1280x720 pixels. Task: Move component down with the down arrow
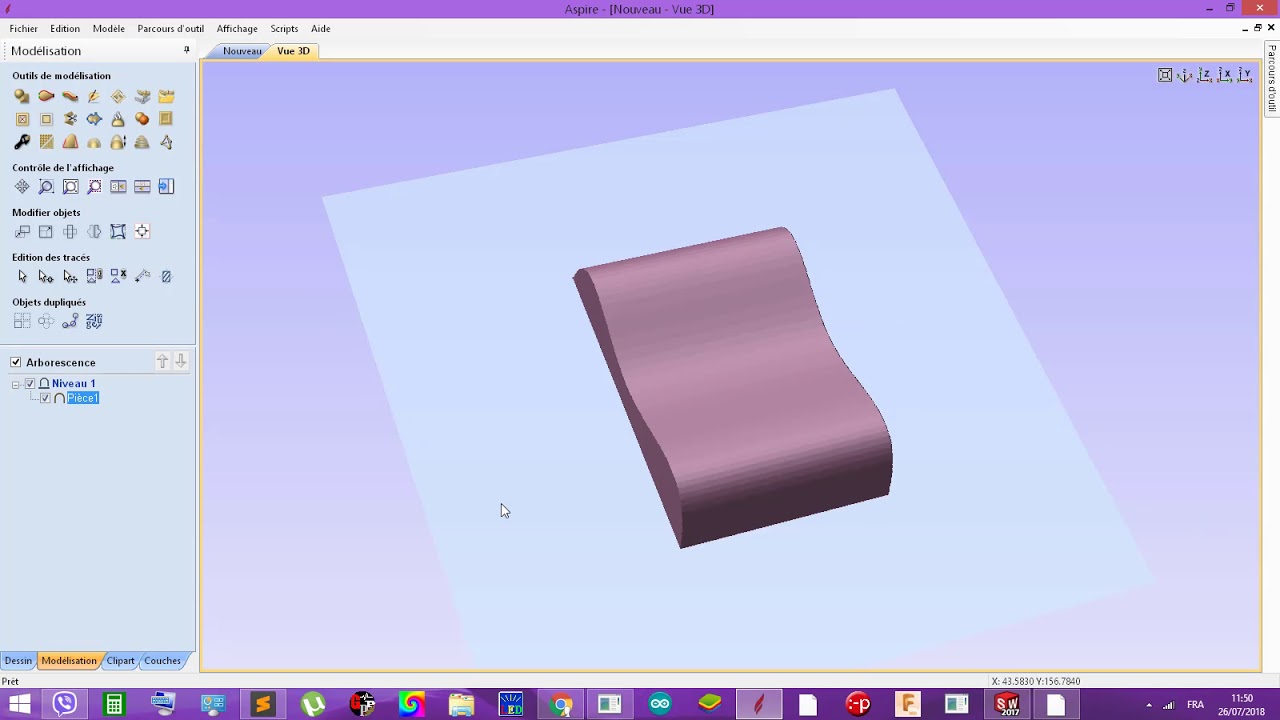[181, 362]
